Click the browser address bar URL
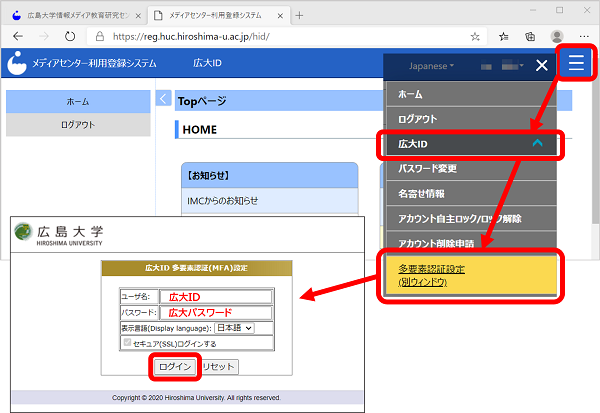This screenshot has width=600, height=413. (x=191, y=37)
